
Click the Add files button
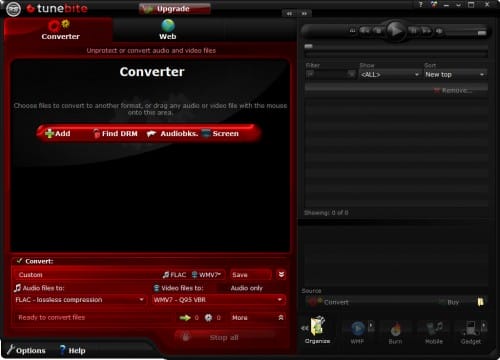(x=58, y=134)
